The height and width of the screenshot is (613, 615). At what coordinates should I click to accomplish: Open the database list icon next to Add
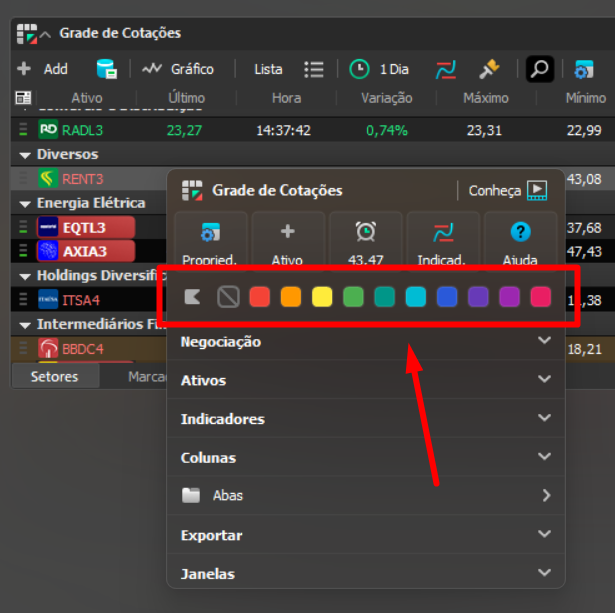click(107, 69)
